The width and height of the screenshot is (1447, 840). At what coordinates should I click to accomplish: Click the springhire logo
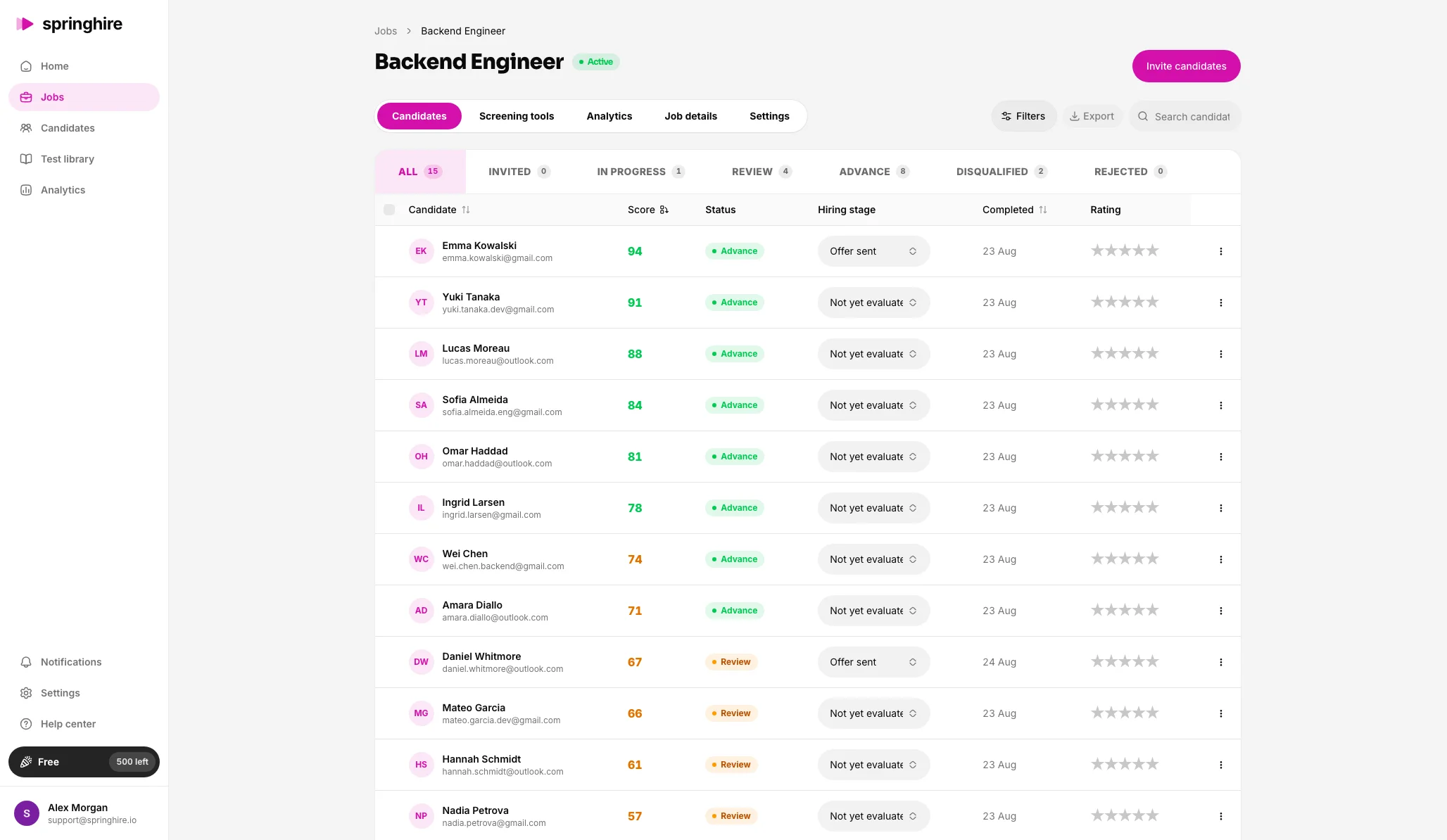click(x=69, y=24)
